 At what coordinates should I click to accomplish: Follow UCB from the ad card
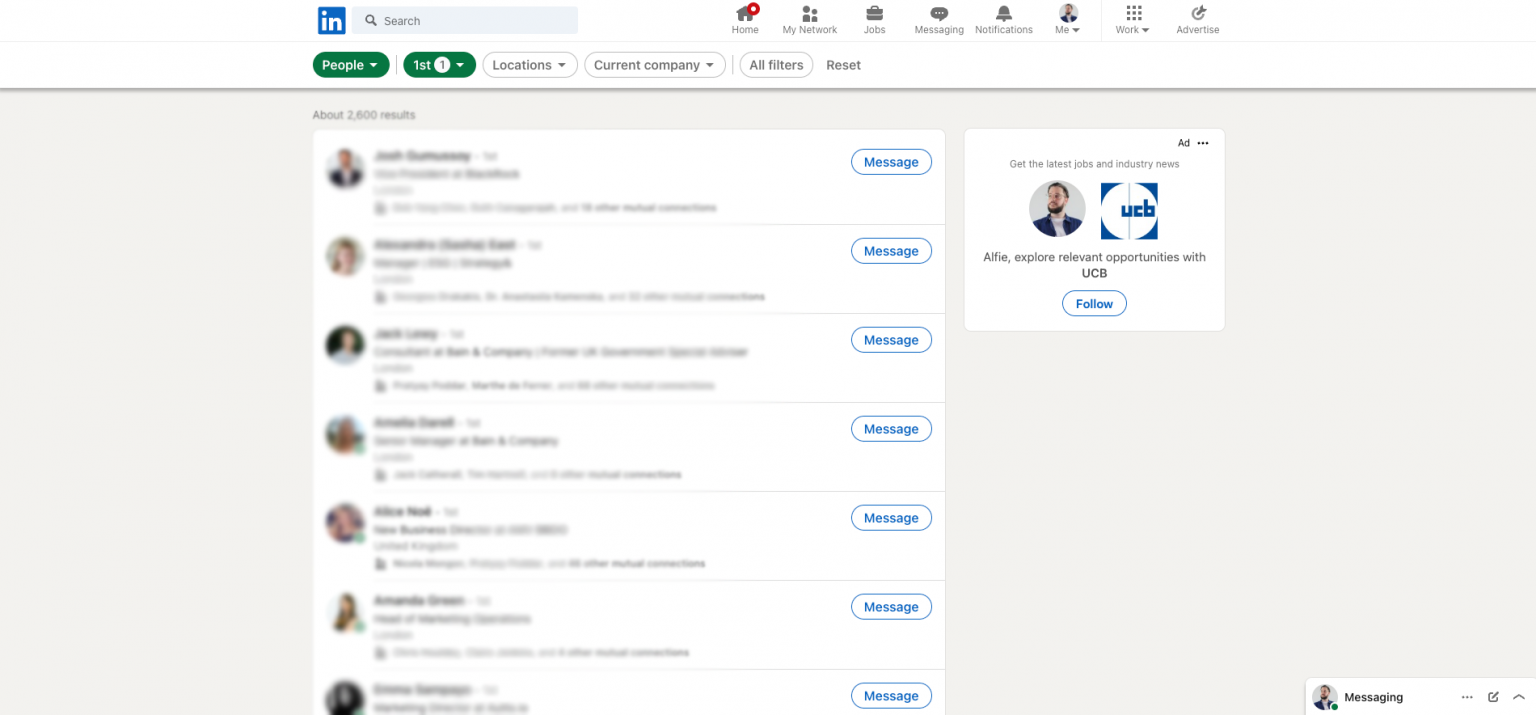click(x=1094, y=303)
